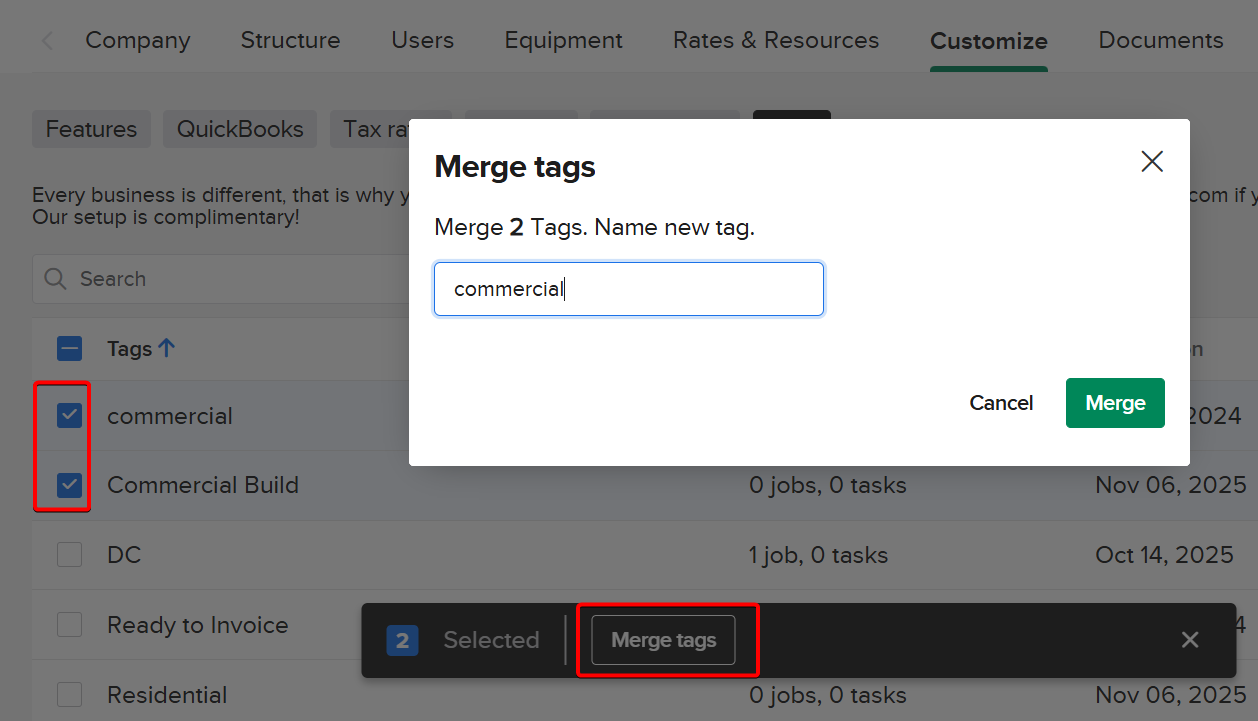The height and width of the screenshot is (721, 1258).
Task: Uncheck the Commercial Build checkbox
Action: tap(69, 485)
